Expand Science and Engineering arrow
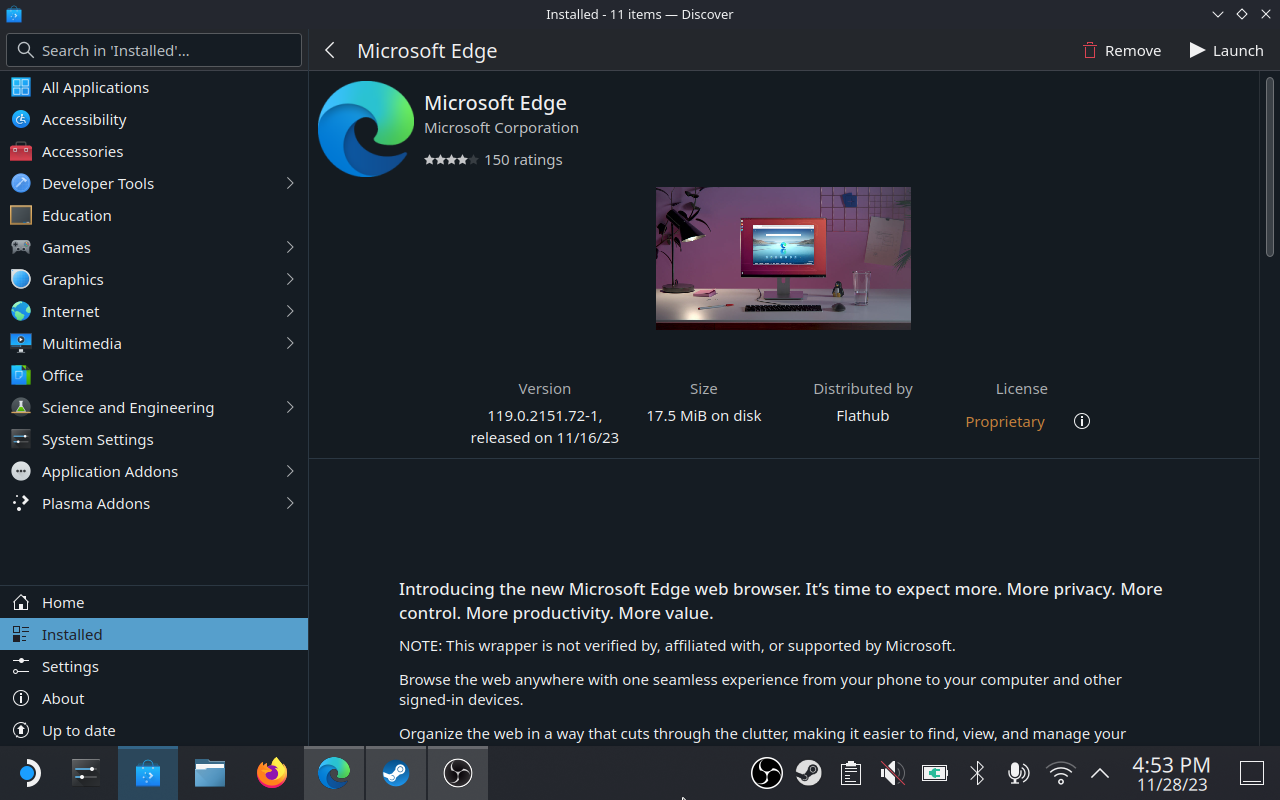 click(x=290, y=407)
